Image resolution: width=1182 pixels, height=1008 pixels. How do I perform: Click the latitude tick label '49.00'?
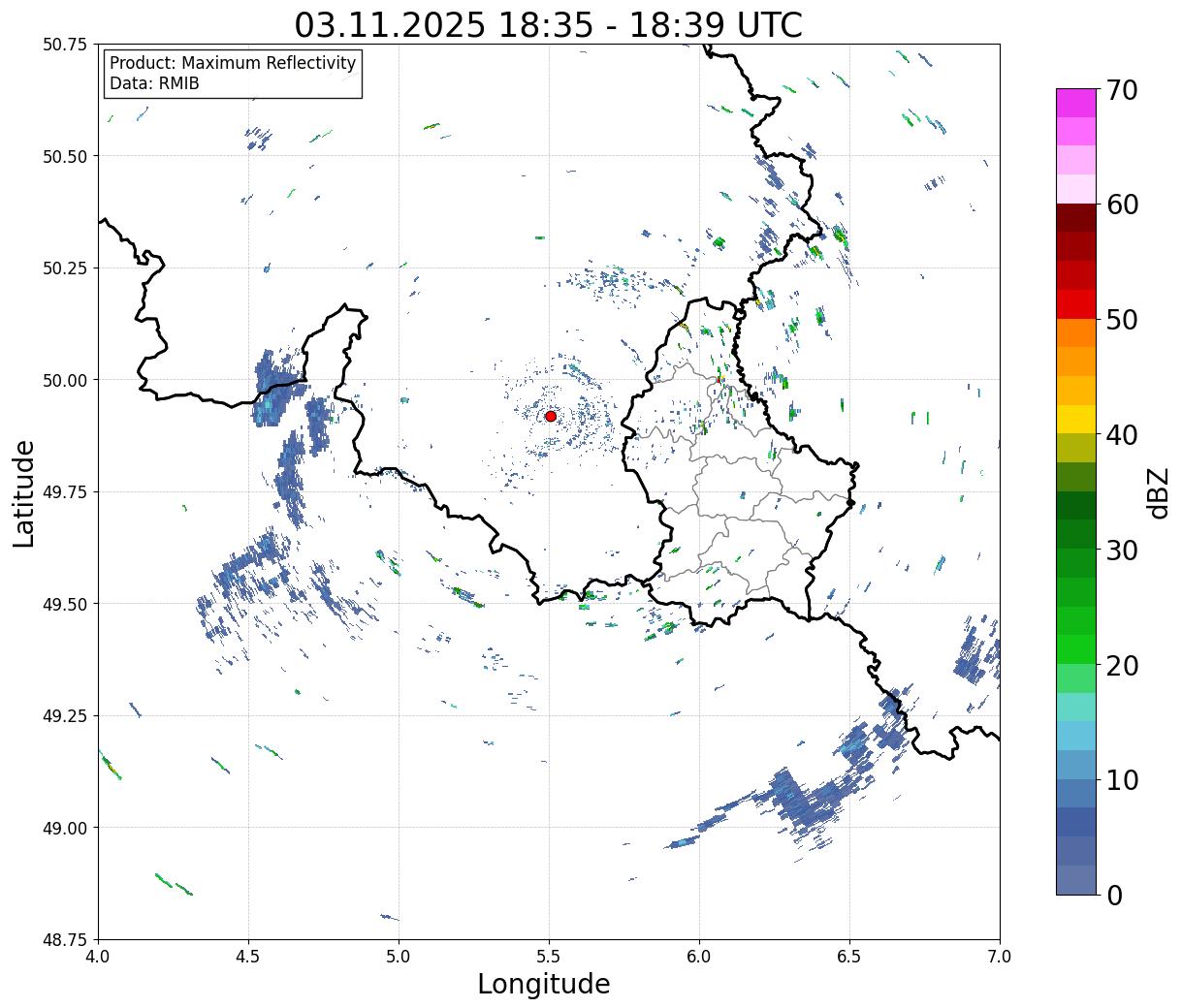66,828
